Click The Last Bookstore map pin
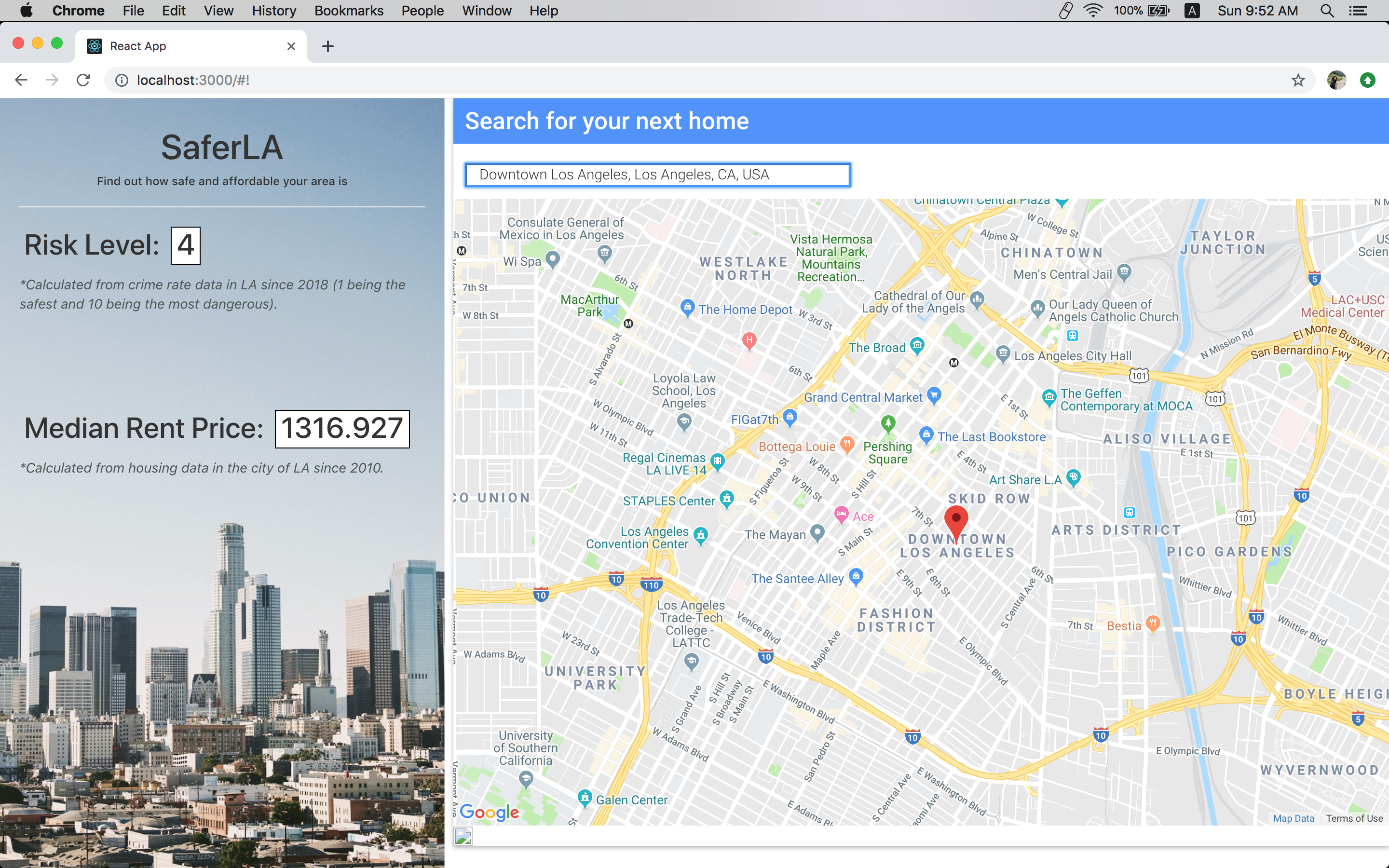This screenshot has width=1389, height=868. (x=926, y=435)
